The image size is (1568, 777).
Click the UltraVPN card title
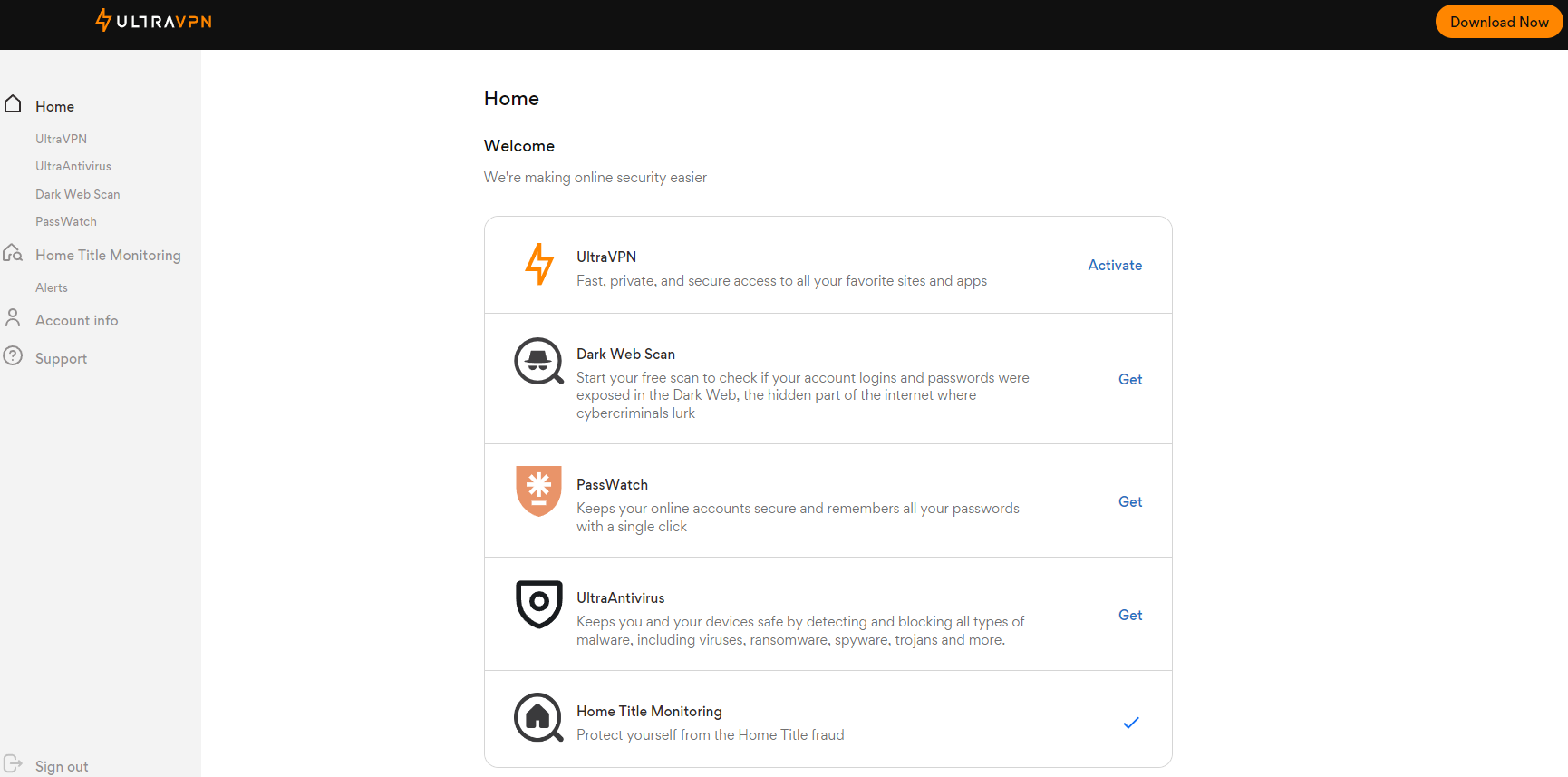click(x=606, y=257)
